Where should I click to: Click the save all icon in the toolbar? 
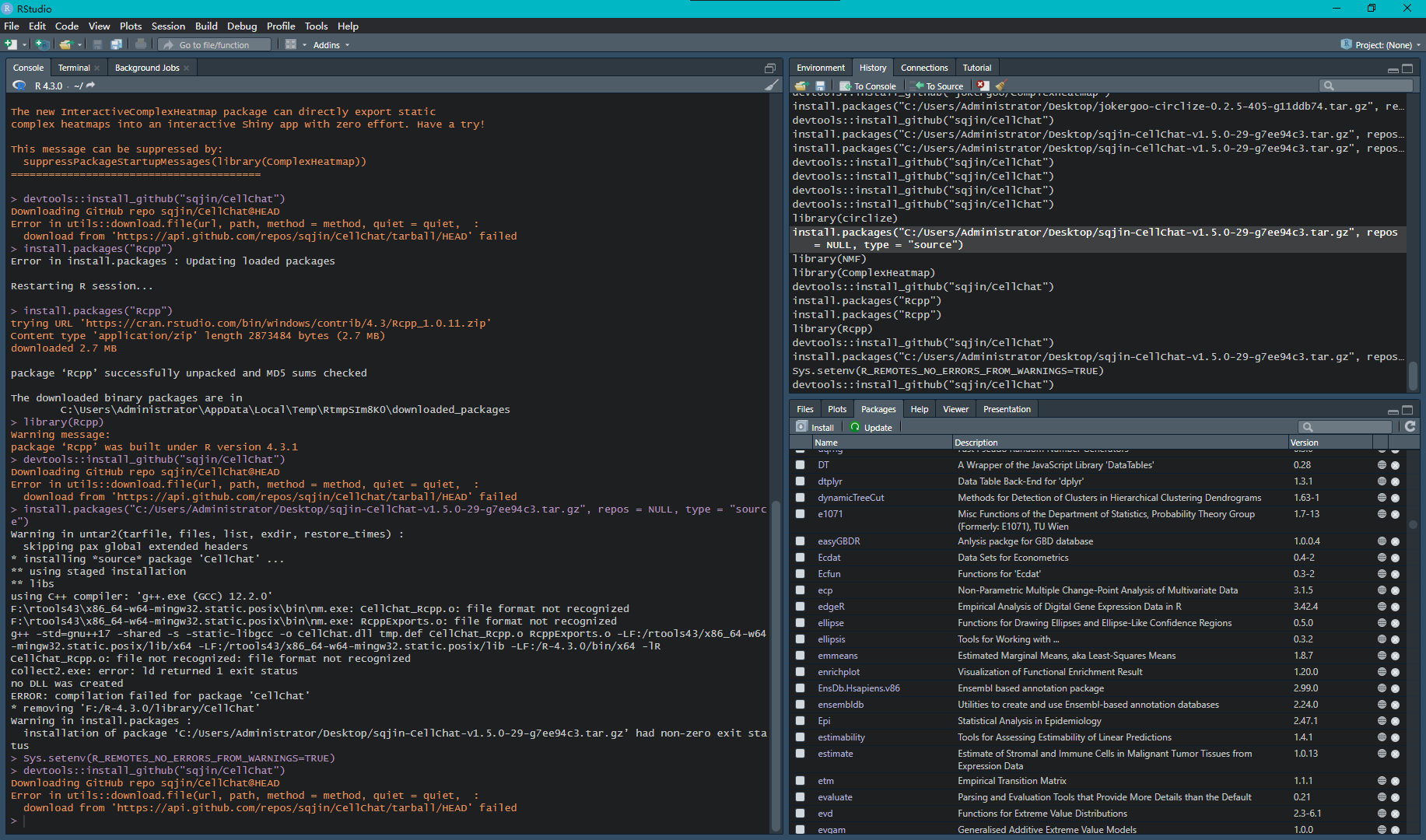pos(117,44)
